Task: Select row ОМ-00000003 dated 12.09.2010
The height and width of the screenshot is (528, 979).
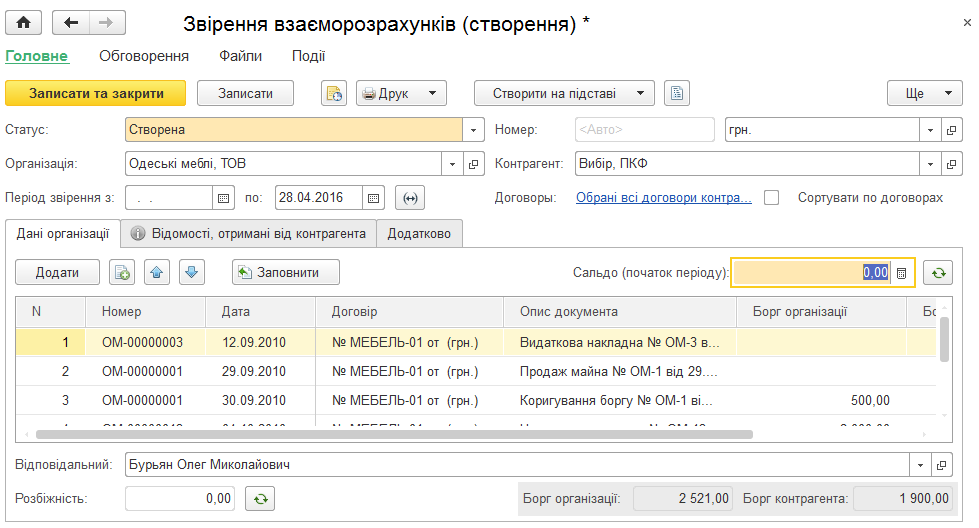Action: coord(476,342)
